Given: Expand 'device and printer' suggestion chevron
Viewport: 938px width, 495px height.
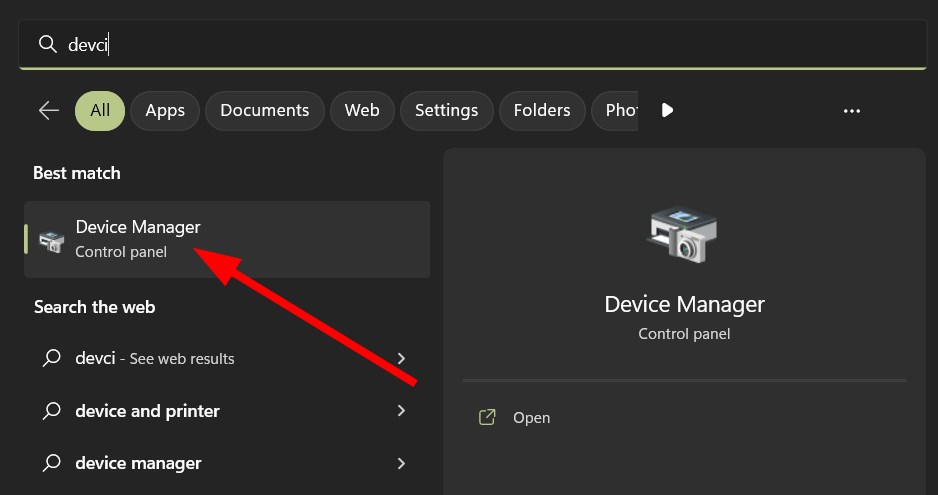Looking at the screenshot, I should coord(401,411).
